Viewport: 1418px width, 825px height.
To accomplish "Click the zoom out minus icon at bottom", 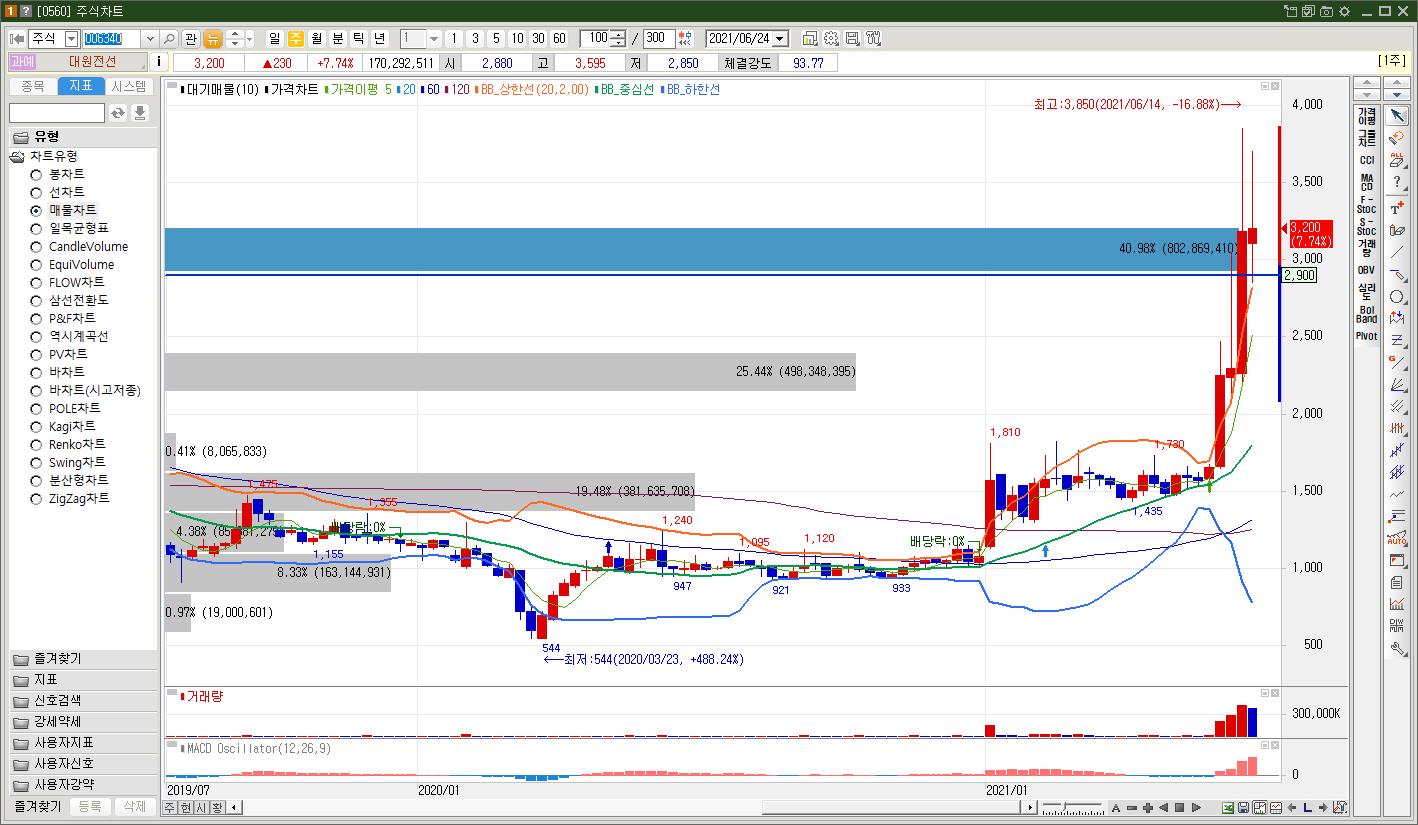I will tap(1132, 807).
